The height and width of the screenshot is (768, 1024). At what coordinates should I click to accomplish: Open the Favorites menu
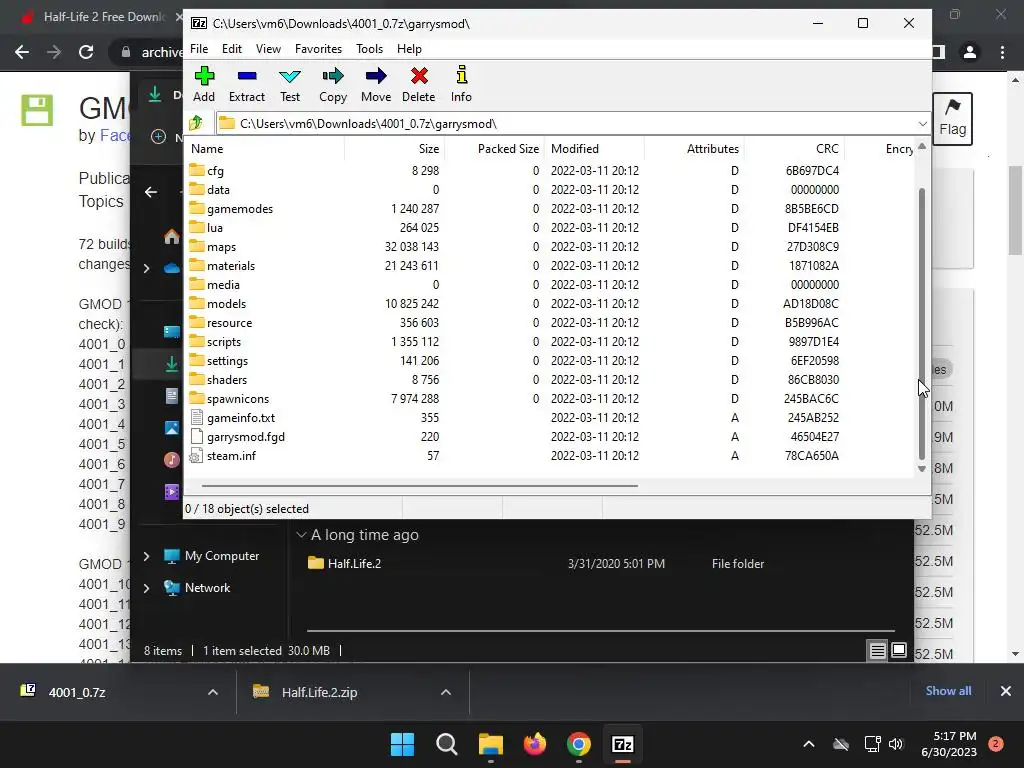coord(319,49)
